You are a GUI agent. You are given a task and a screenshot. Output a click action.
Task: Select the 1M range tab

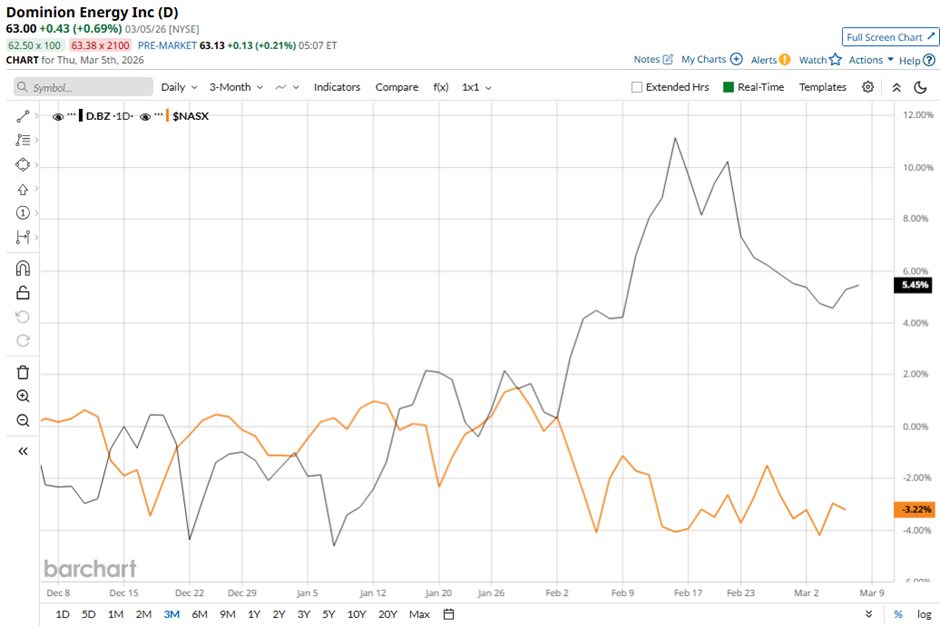pos(115,614)
